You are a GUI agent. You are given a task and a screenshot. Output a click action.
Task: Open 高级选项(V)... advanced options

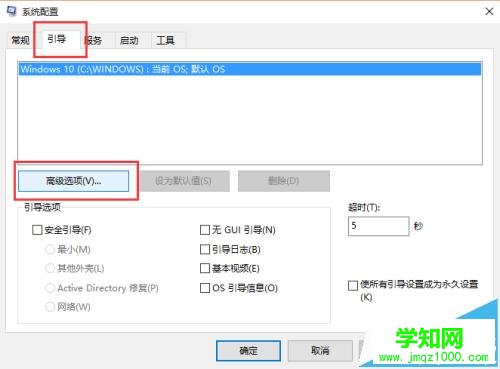(73, 181)
